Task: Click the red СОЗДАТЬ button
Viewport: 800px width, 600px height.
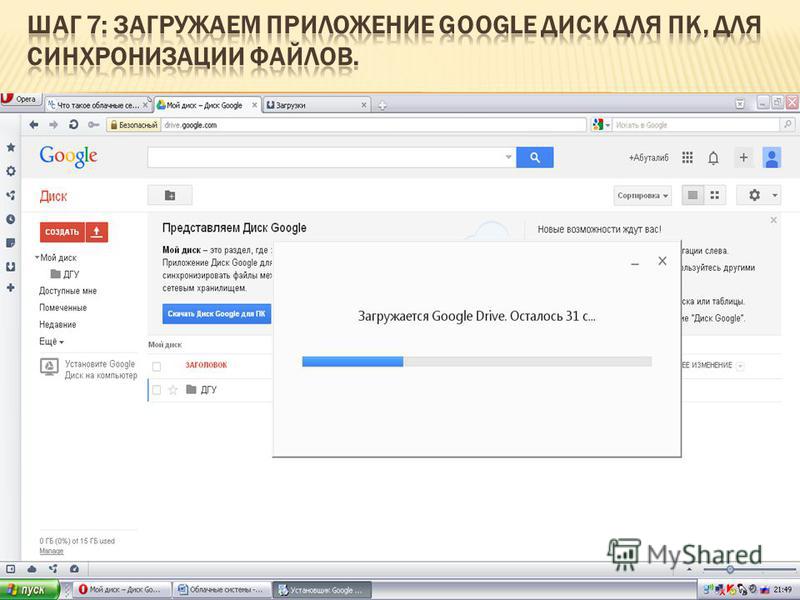Action: click(x=62, y=232)
